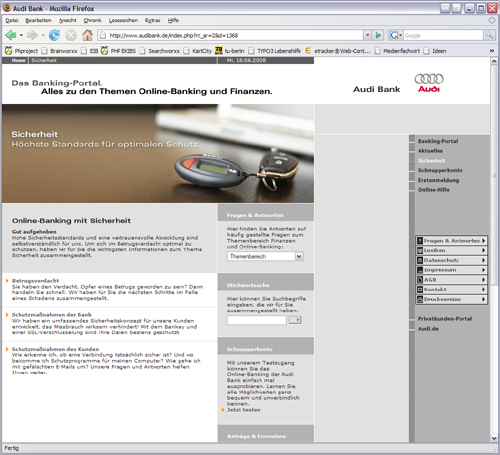Screen dimensions: 500x455
Task: Click the search magnifier icon
Action: (x=489, y=35)
